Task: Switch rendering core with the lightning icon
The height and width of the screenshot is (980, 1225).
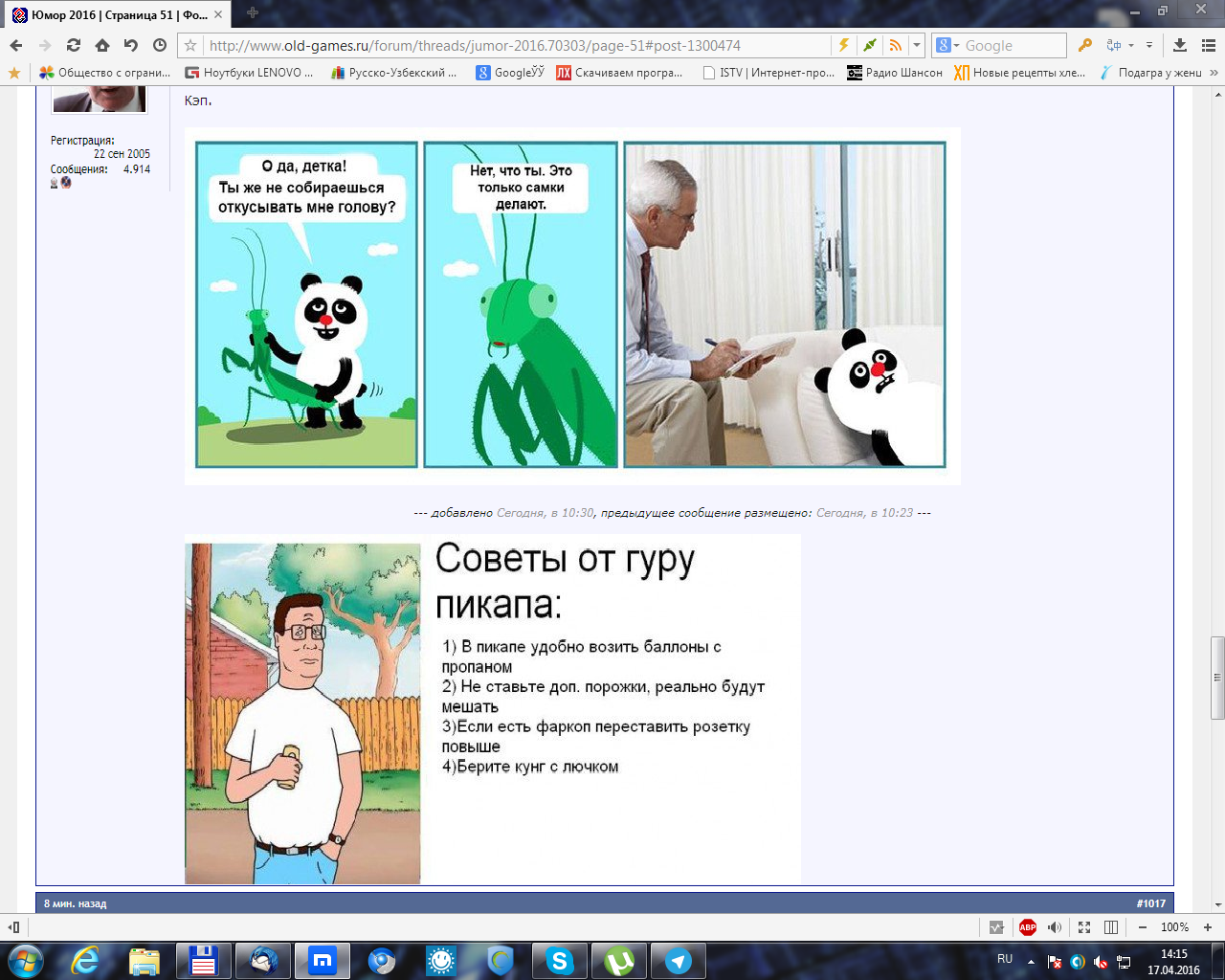Action: 843,45
